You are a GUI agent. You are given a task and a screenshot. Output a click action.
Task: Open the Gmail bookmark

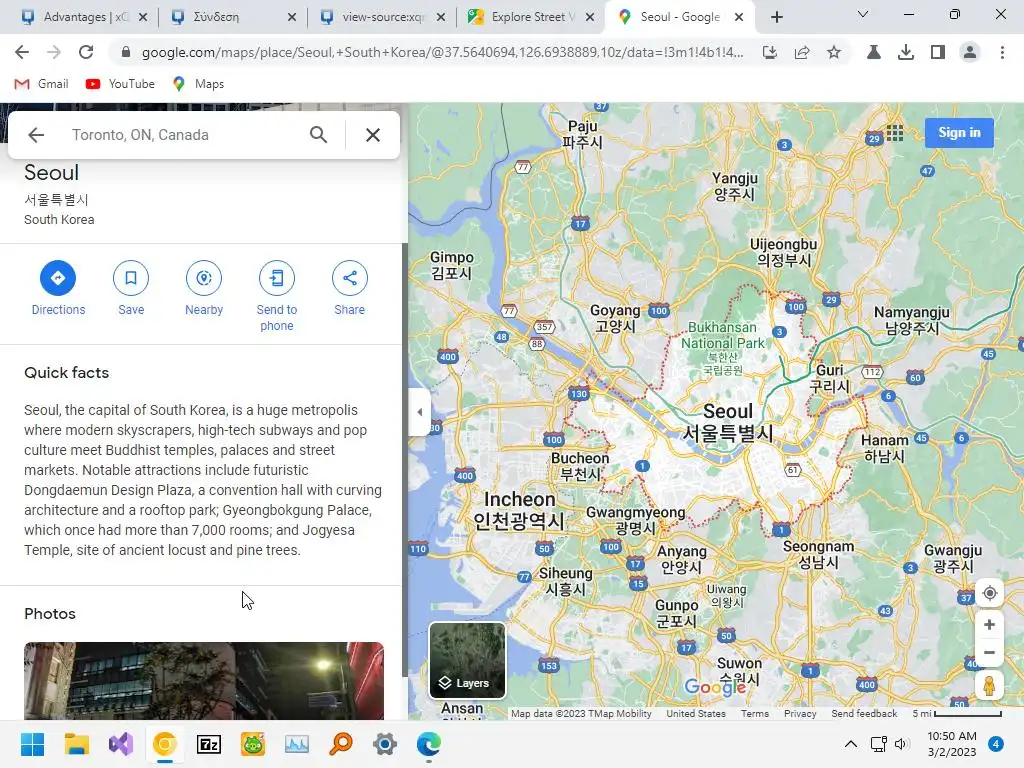pos(41,84)
